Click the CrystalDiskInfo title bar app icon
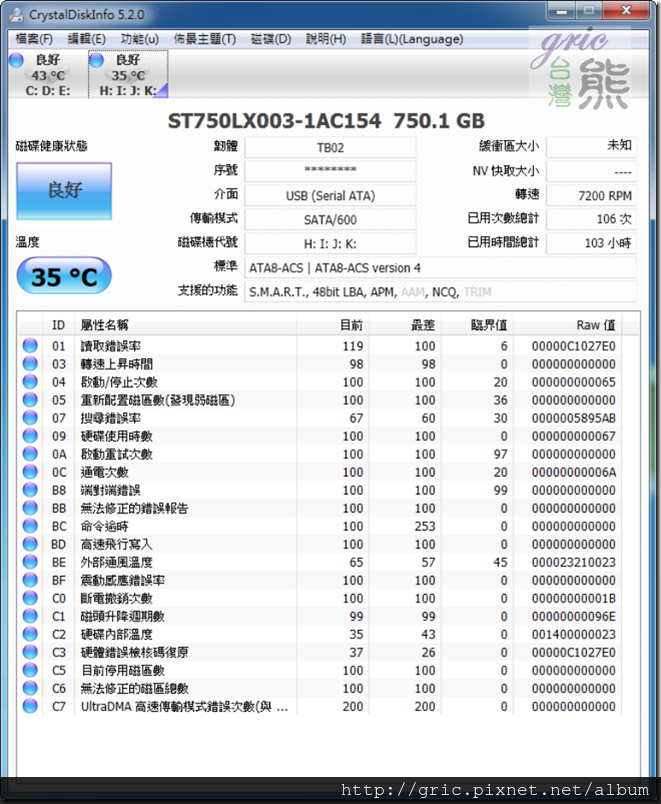Image resolution: width=661 pixels, height=804 pixels. [16, 14]
